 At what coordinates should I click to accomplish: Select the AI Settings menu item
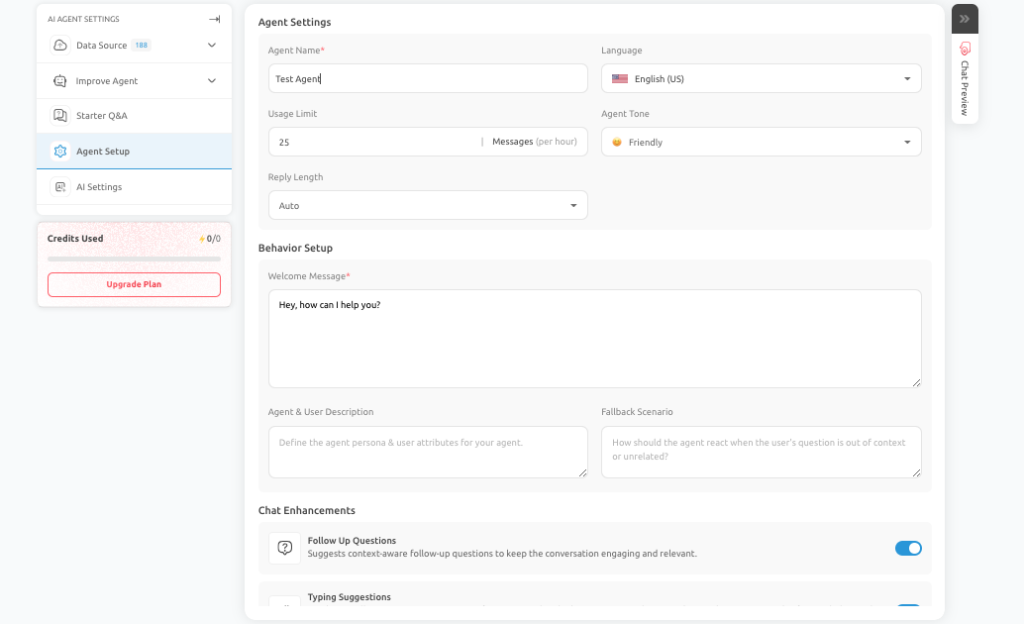click(x=134, y=187)
